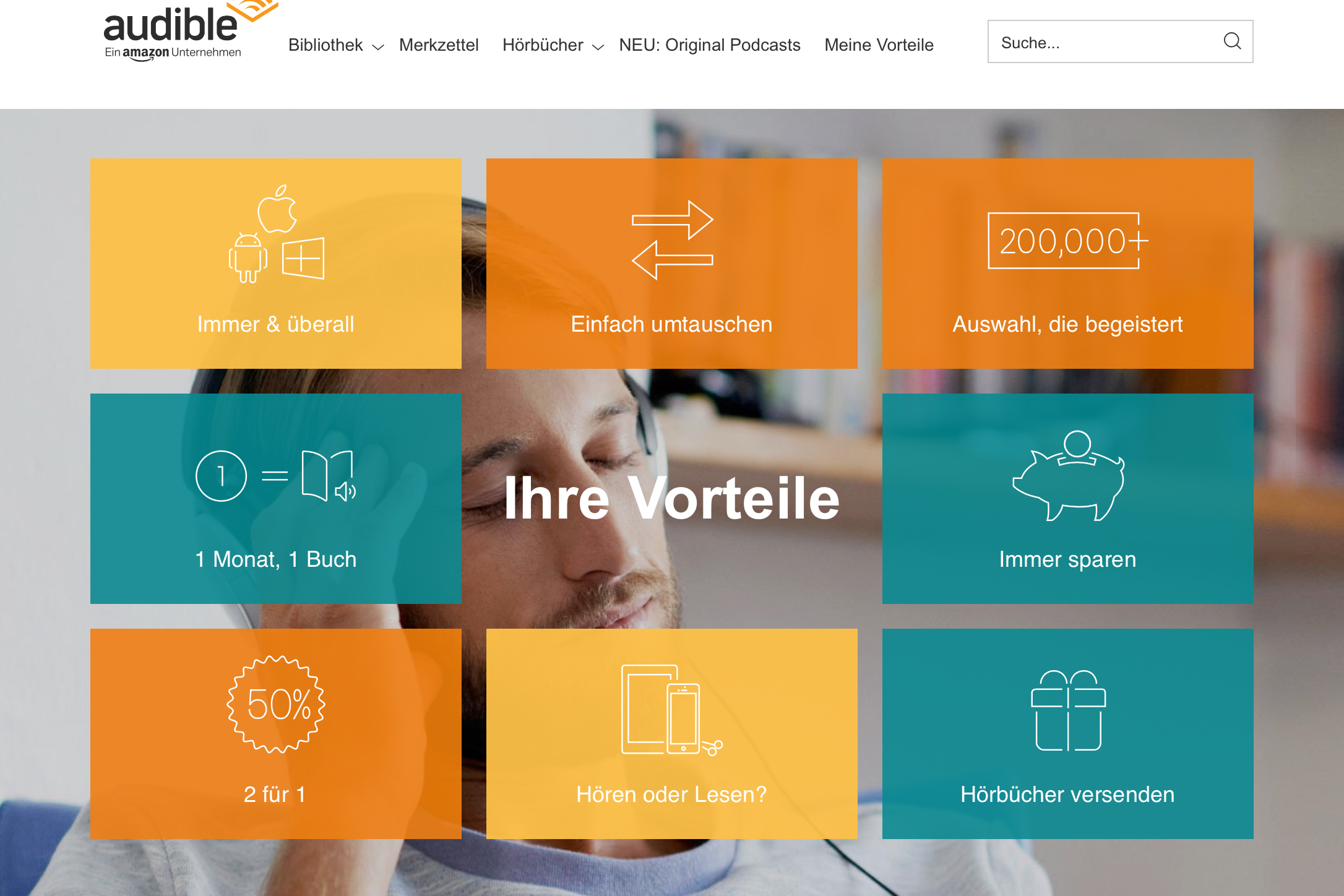Click the gift box icon
This screenshot has height=896, width=1344.
(1068, 710)
